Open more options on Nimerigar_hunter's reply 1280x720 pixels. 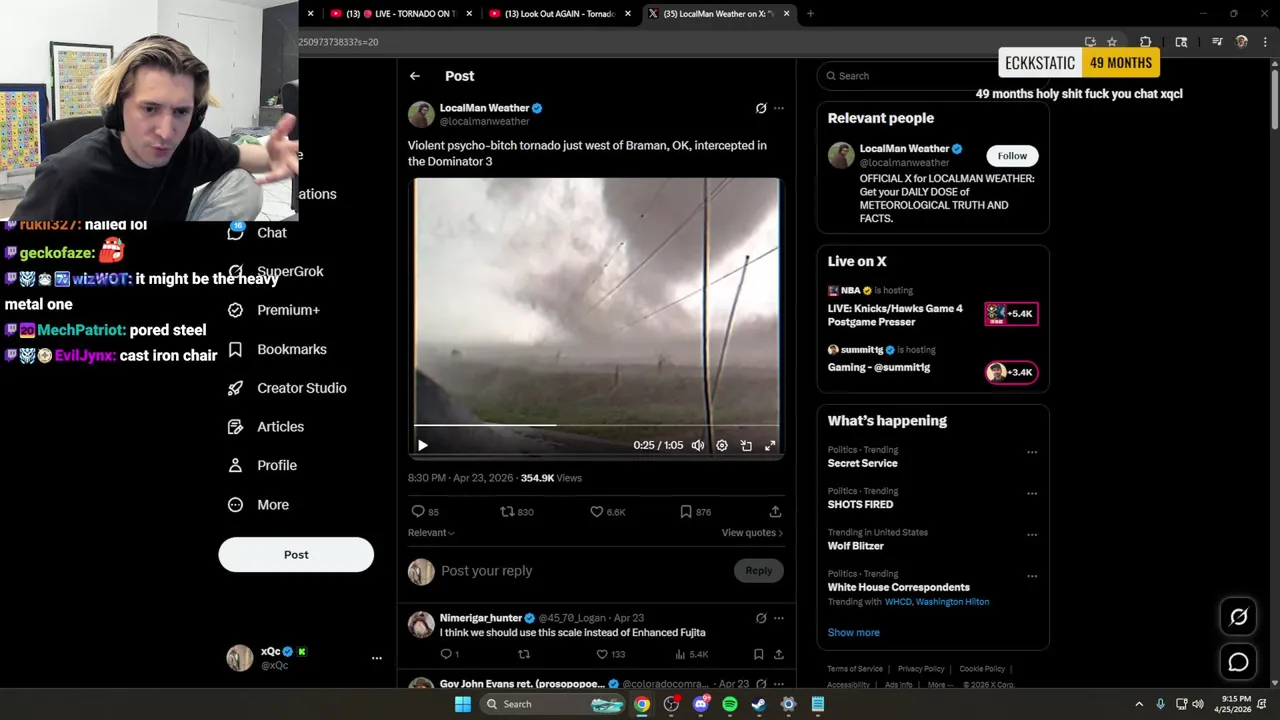(779, 618)
